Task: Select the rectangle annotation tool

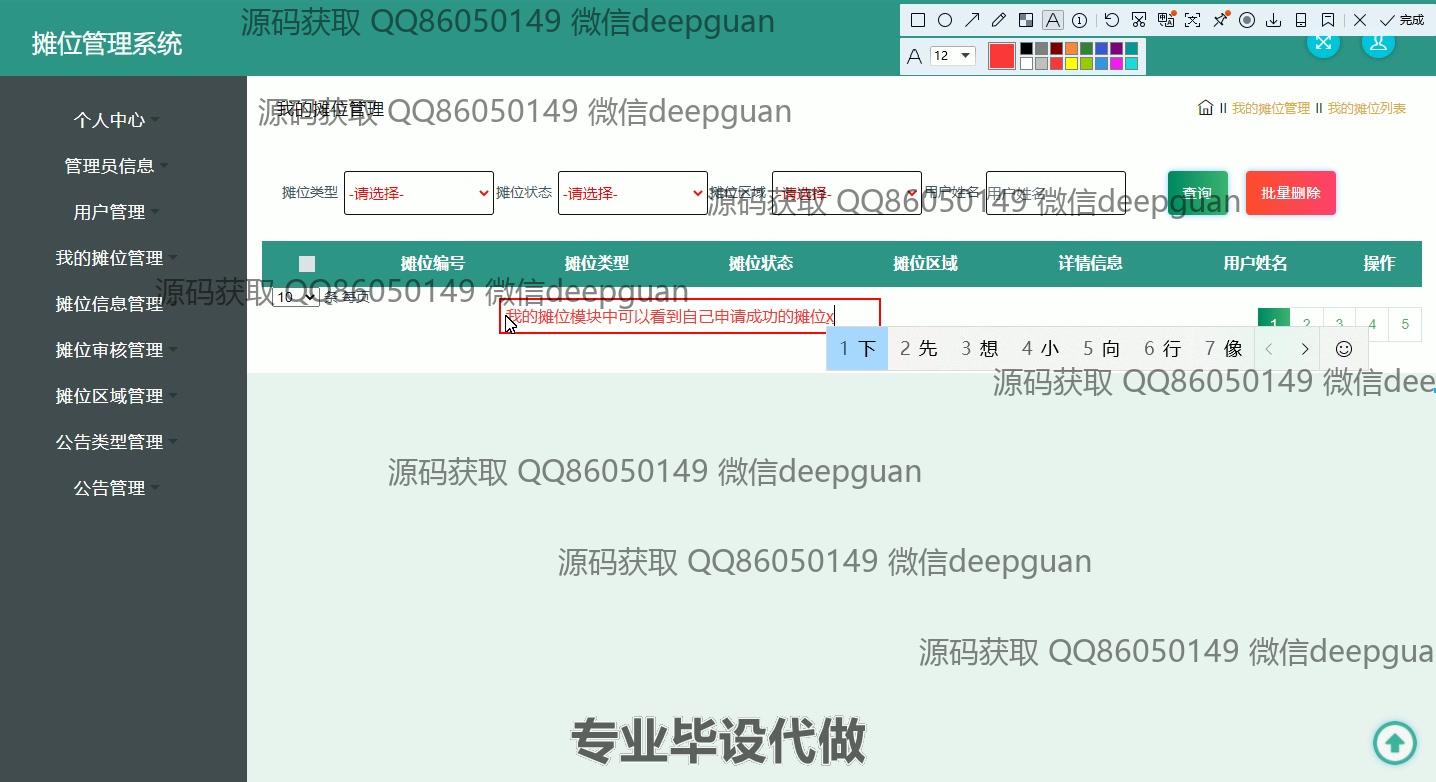Action: coord(918,20)
